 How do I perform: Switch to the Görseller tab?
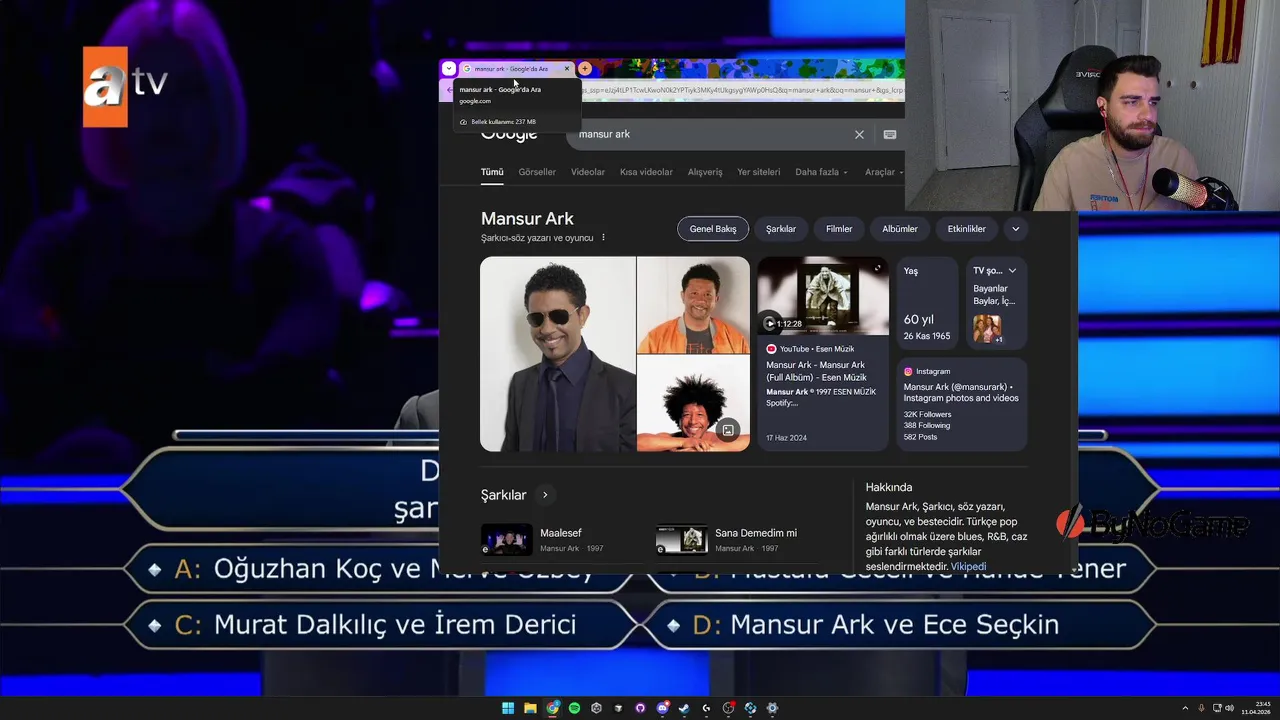click(x=537, y=172)
